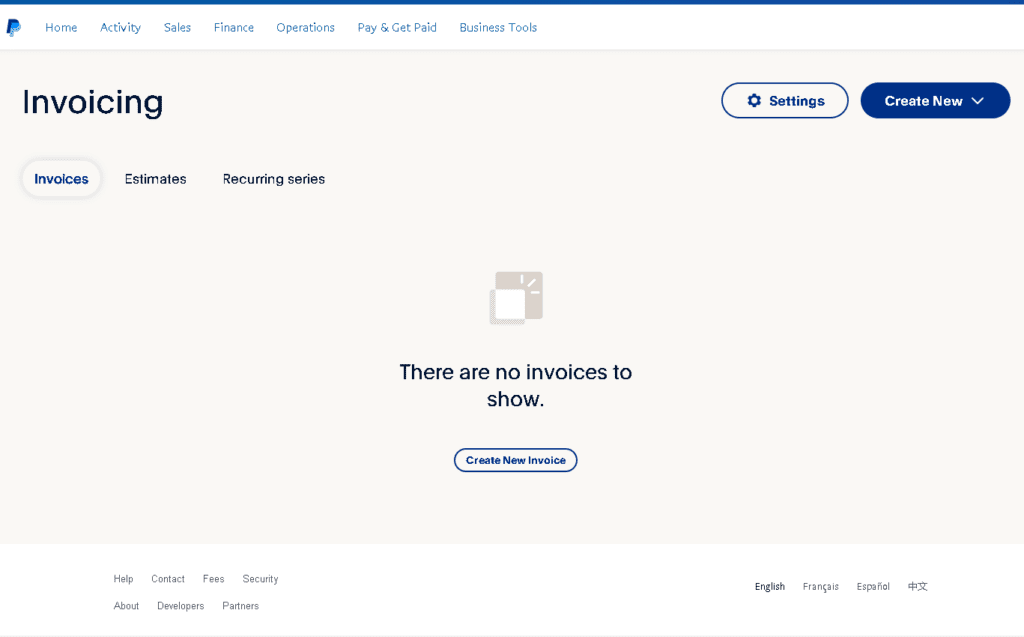Screen dimensions: 1024x637
Task: Switch to the Estimates tab
Action: click(x=155, y=179)
